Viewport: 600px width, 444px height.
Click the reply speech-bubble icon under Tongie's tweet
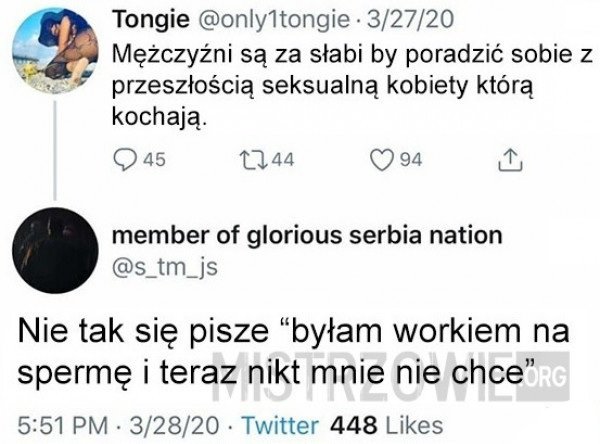[x=125, y=158]
